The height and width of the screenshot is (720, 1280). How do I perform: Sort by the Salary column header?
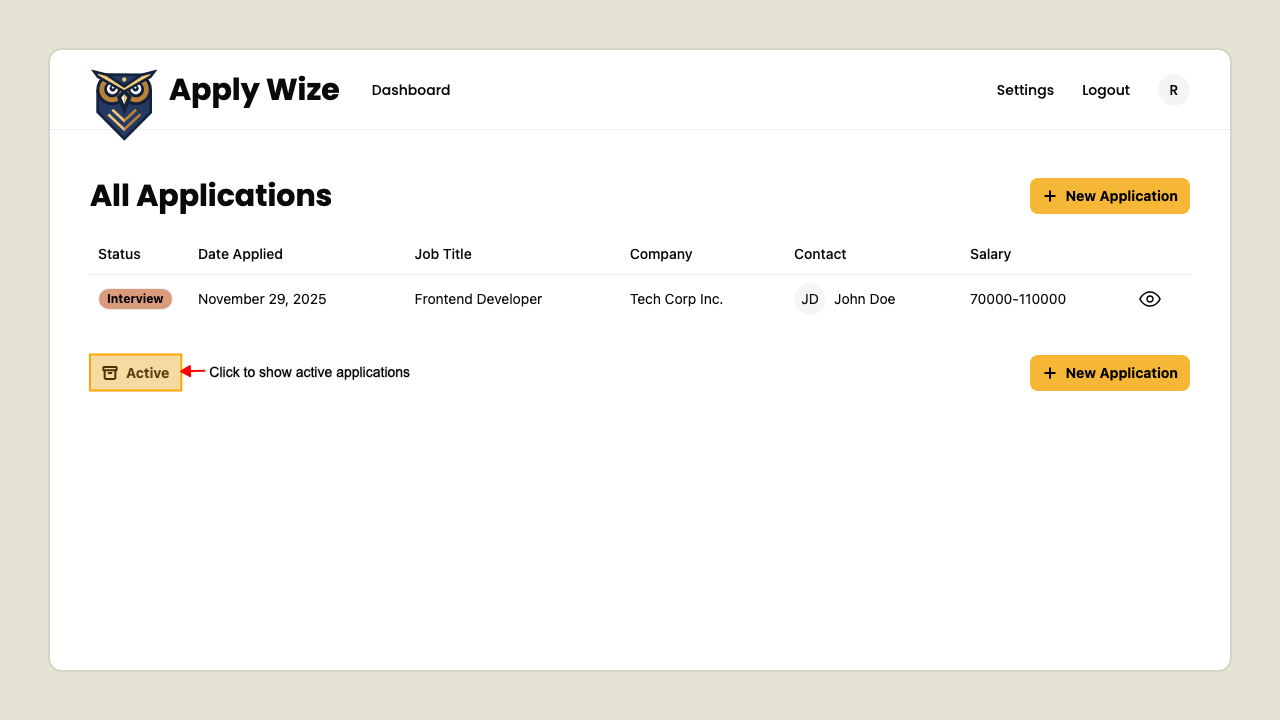[x=990, y=254]
